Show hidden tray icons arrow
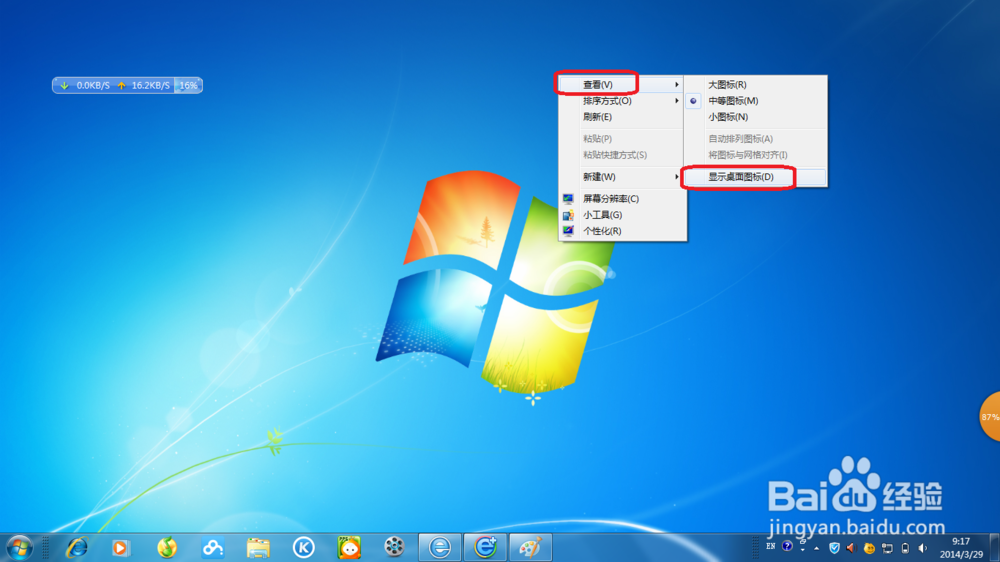This screenshot has height=562, width=1000. tap(816, 549)
